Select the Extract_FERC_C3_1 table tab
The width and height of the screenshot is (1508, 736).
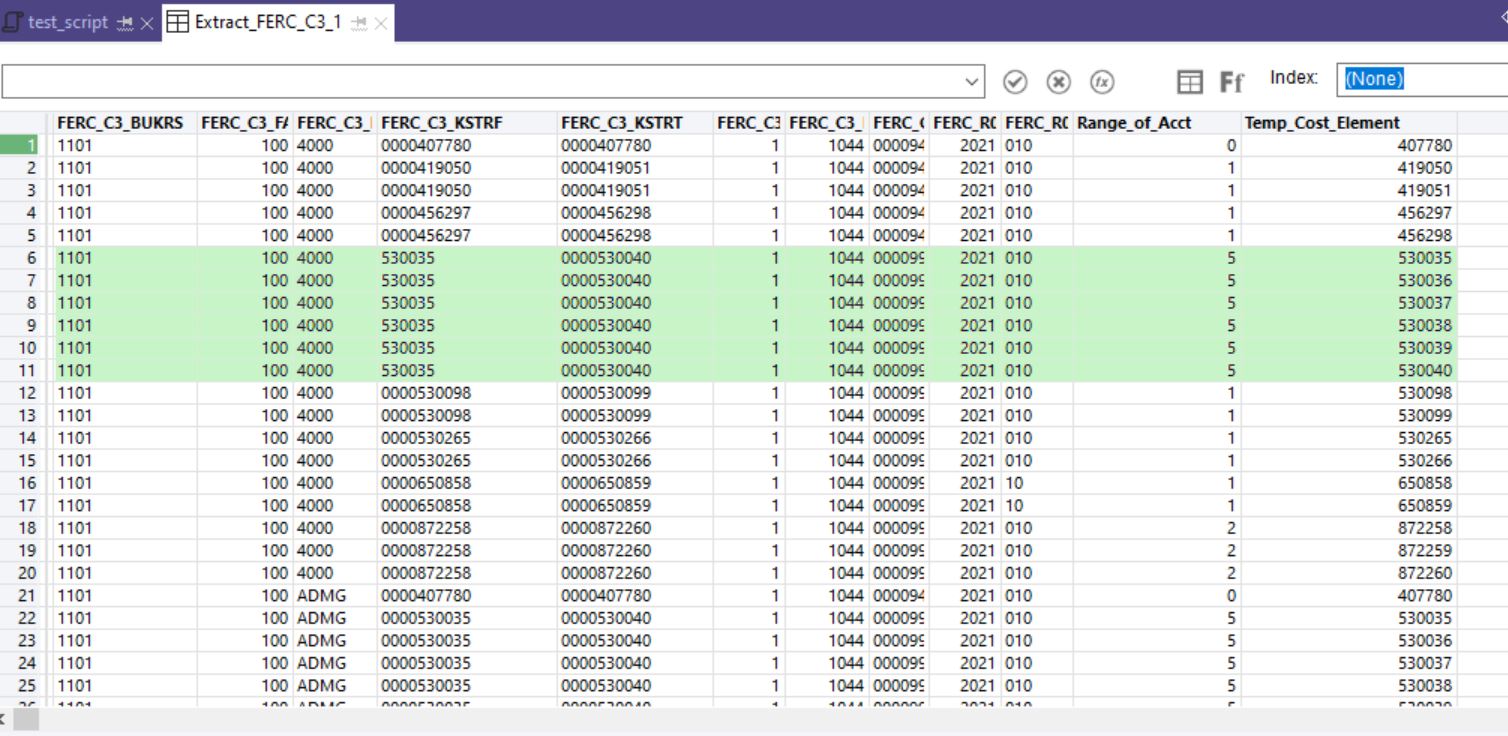266,22
